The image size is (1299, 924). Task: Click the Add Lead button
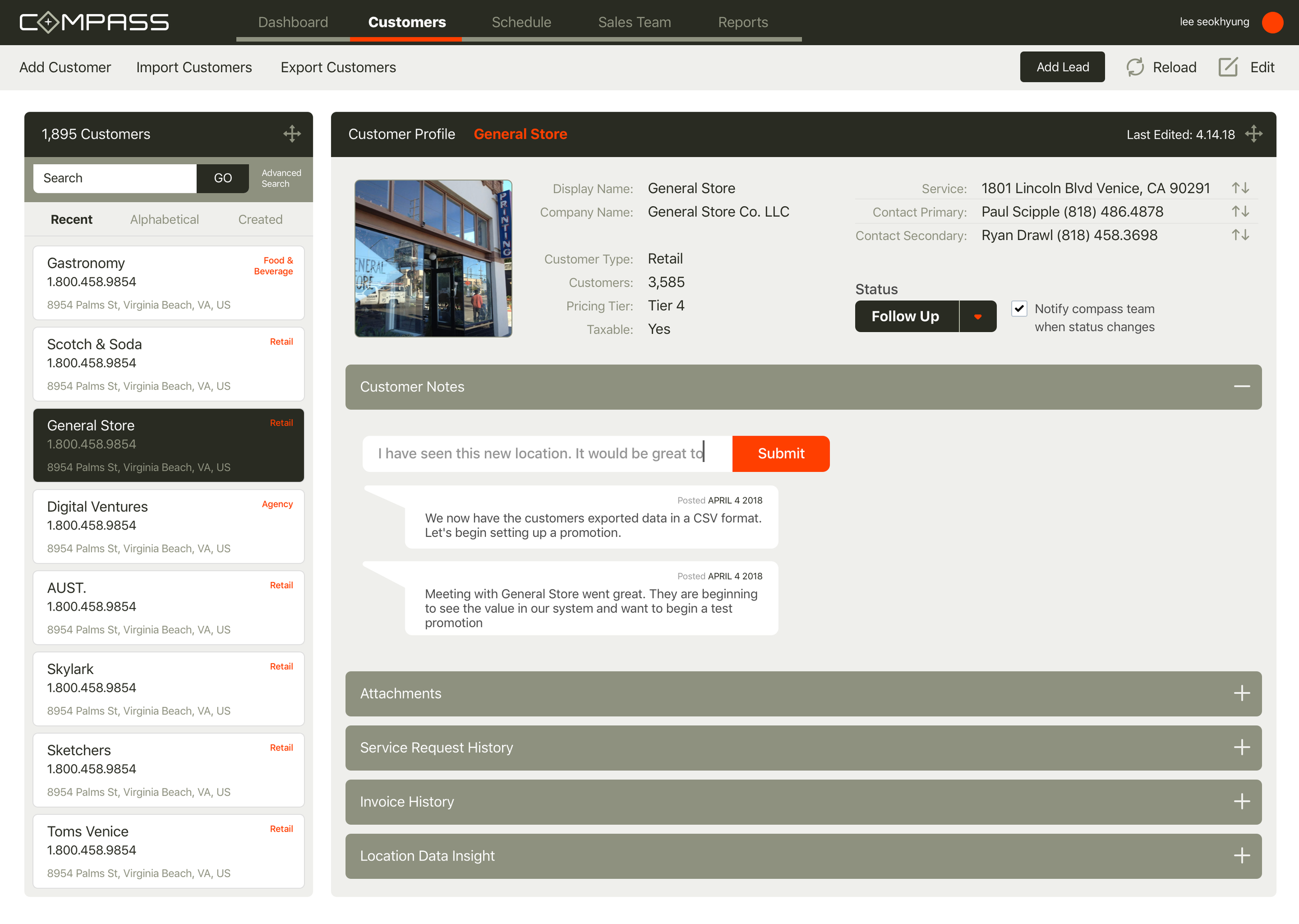pyautogui.click(x=1062, y=67)
